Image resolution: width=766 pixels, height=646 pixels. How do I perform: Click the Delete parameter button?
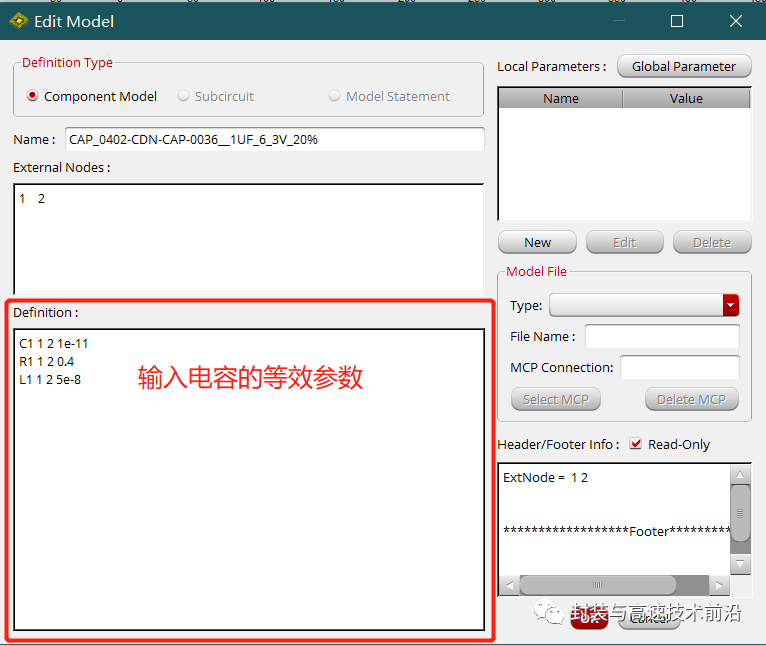[712, 242]
